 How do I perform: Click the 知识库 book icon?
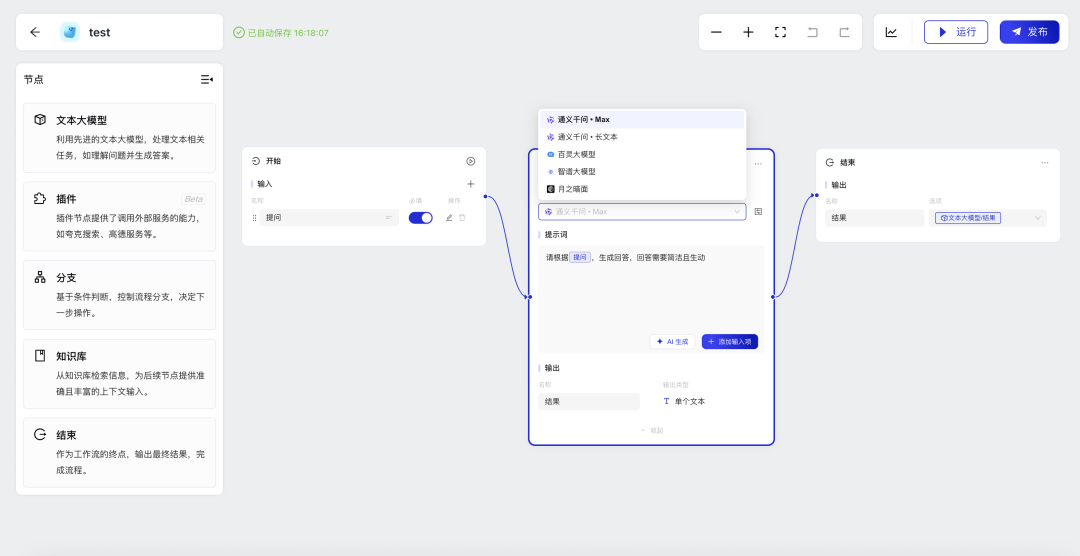coord(40,356)
